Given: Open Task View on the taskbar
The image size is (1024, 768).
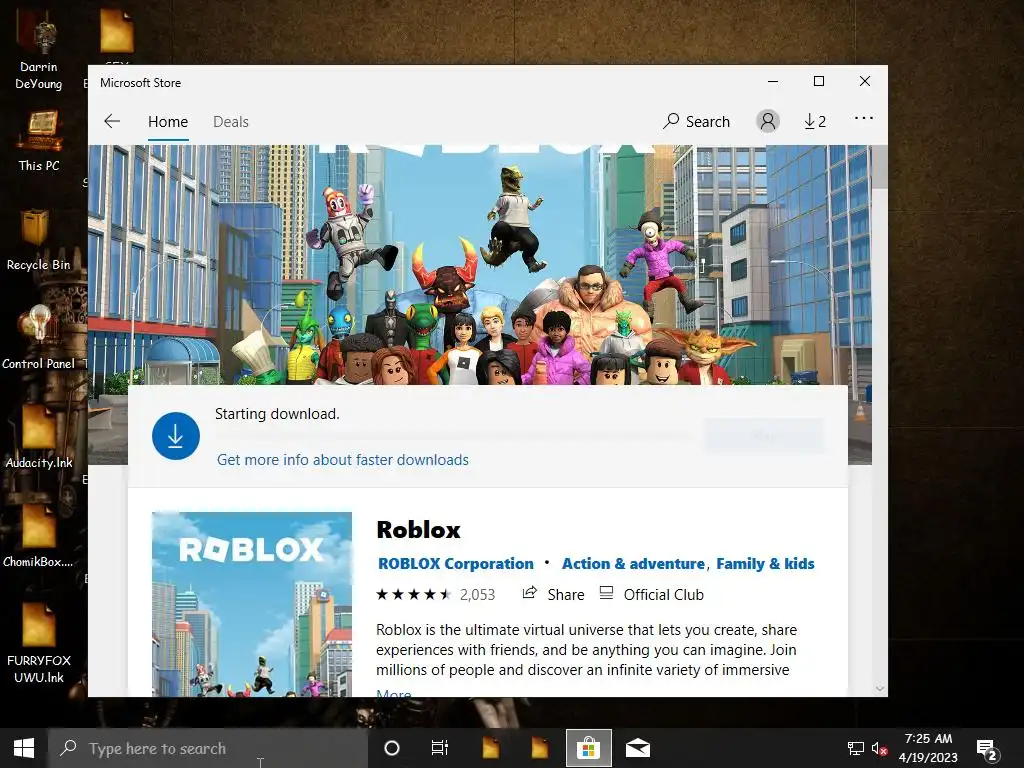Looking at the screenshot, I should coord(440,748).
